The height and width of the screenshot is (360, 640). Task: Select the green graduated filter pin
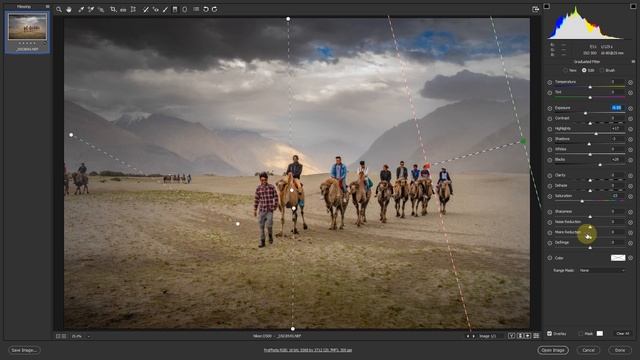(523, 141)
